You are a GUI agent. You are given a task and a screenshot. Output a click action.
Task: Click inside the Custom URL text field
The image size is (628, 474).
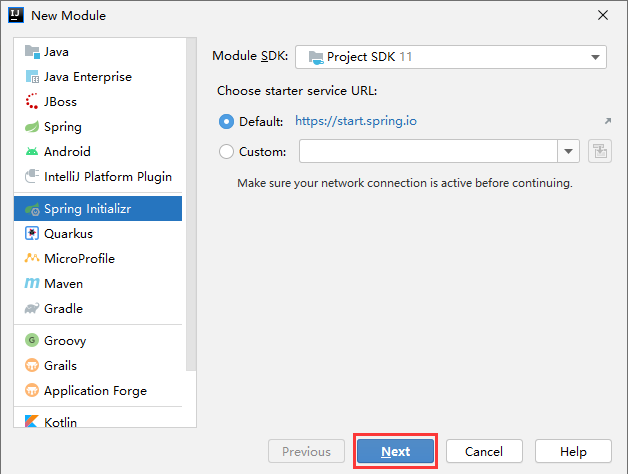427,151
